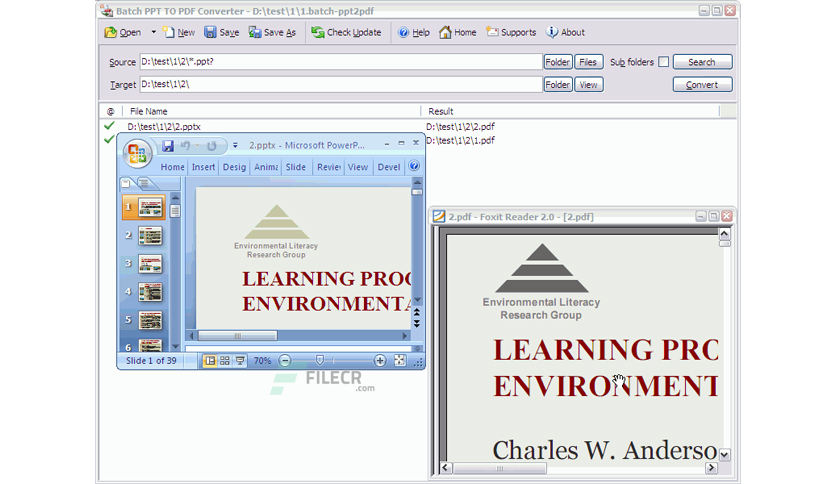Image resolution: width=836 pixels, height=484 pixels.
Task: Go to previous slide double-arrow button
Action: pos(417,312)
